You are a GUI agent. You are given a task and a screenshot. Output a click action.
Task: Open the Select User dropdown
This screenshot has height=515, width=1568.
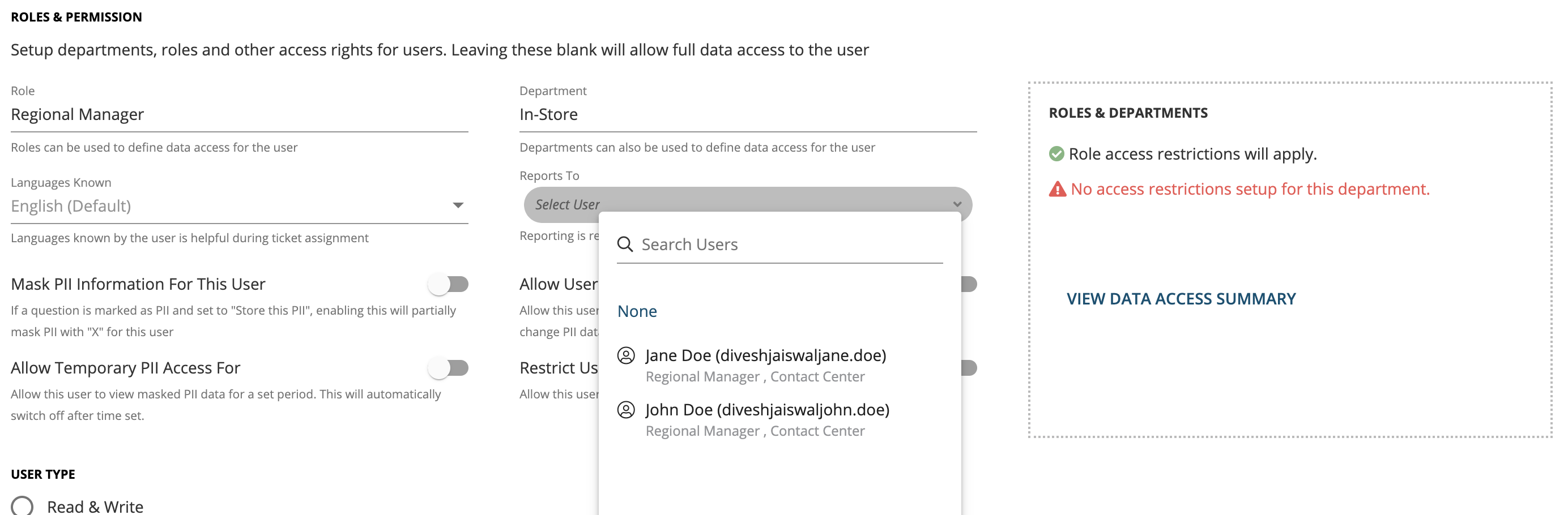point(748,204)
